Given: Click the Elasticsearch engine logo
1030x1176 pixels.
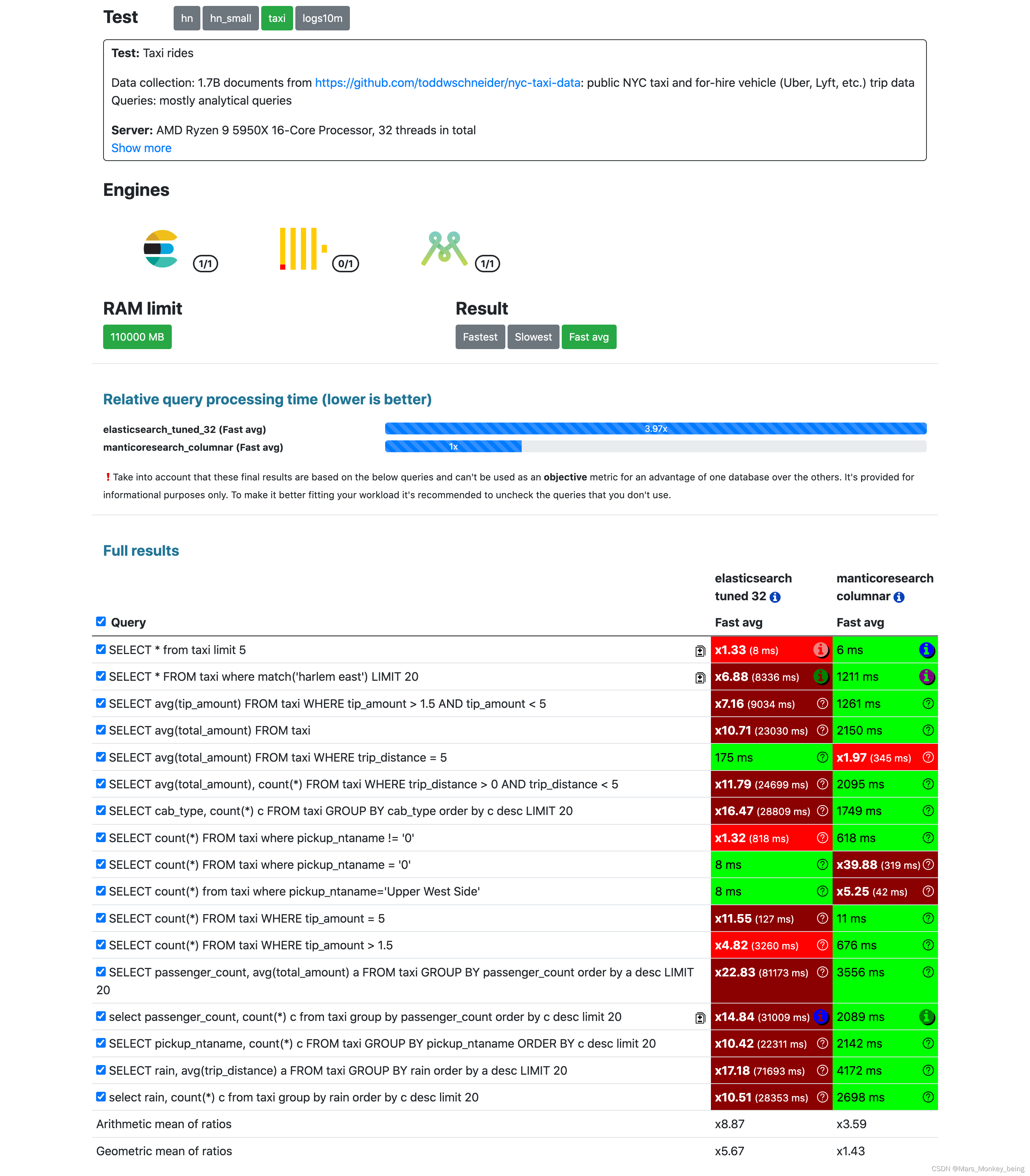Looking at the screenshot, I should tap(161, 248).
